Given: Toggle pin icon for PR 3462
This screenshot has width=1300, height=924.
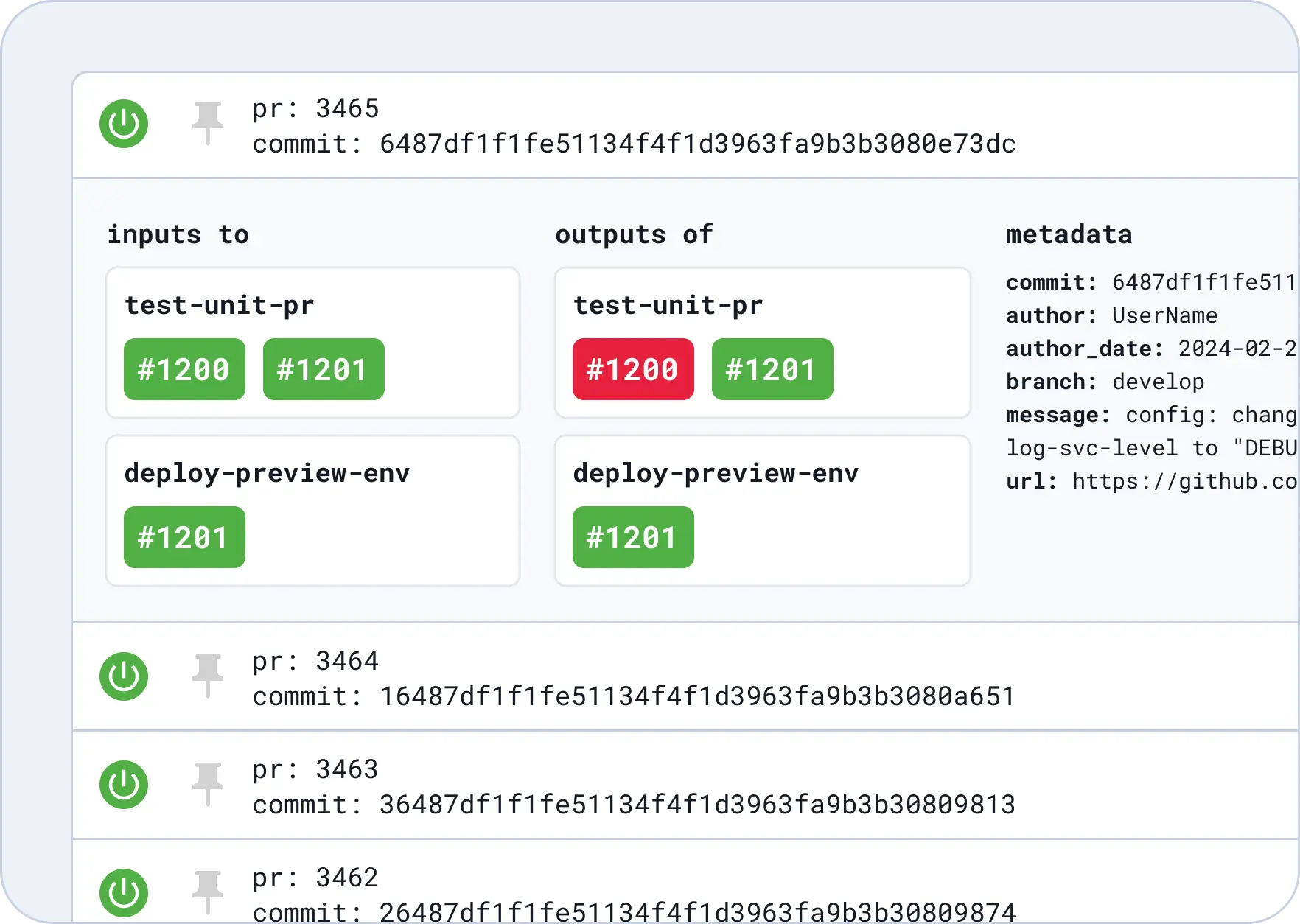Looking at the screenshot, I should click(x=207, y=892).
